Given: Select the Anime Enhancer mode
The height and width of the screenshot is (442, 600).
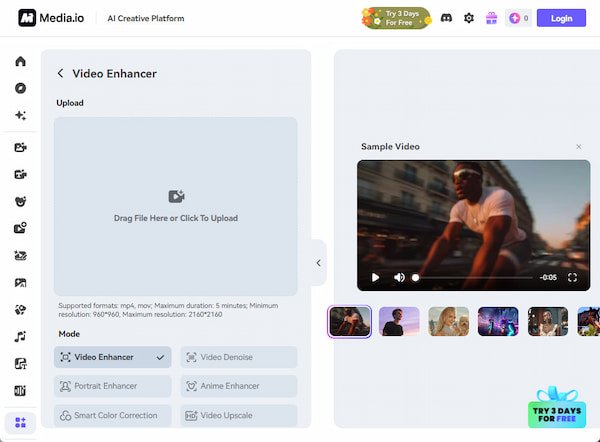Looking at the screenshot, I should (x=239, y=386).
